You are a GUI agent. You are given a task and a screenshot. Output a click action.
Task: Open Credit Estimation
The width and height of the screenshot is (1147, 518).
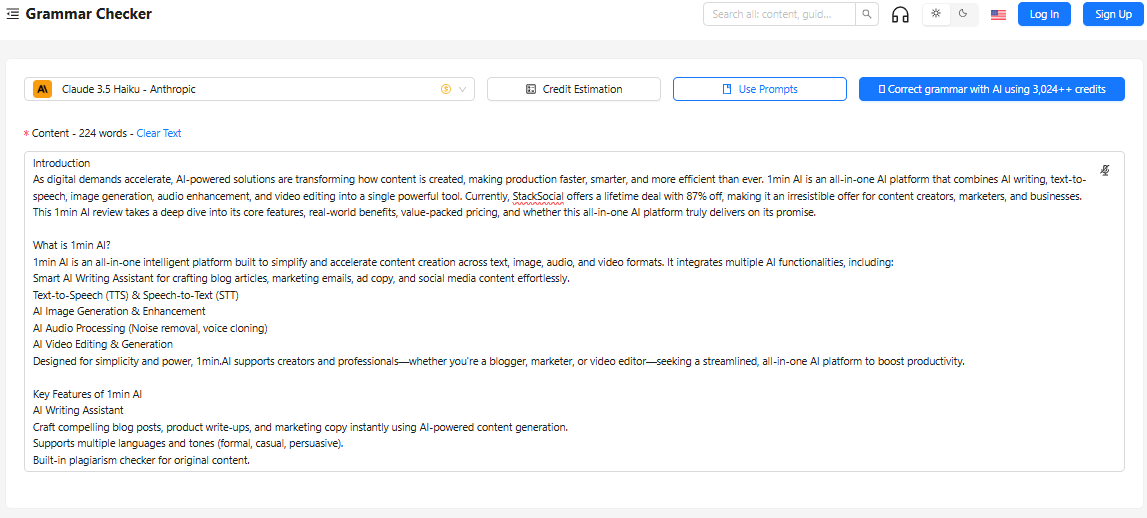click(x=574, y=89)
